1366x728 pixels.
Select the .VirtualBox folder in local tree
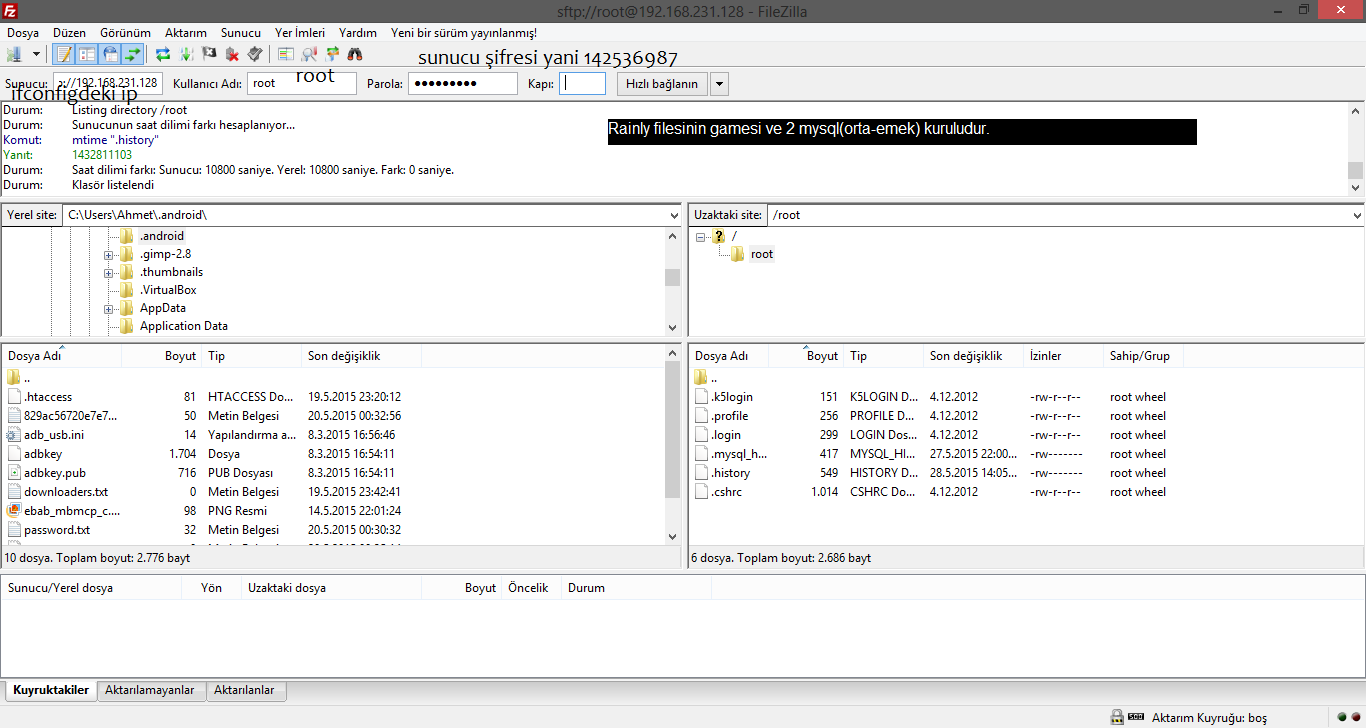click(168, 290)
